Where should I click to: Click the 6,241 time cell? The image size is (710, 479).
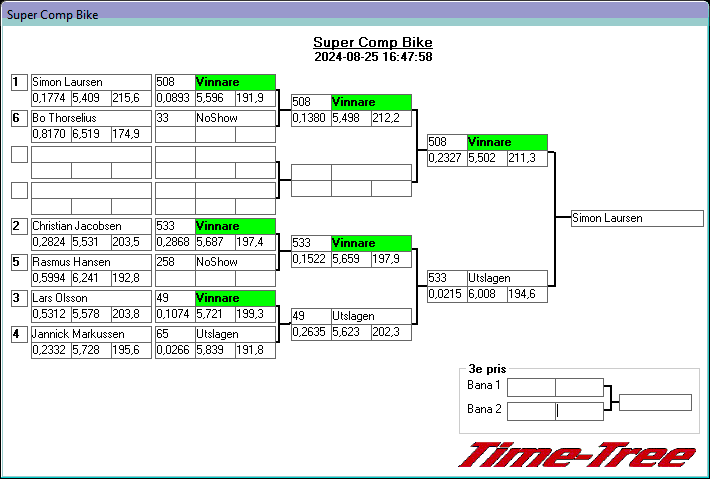[91, 278]
